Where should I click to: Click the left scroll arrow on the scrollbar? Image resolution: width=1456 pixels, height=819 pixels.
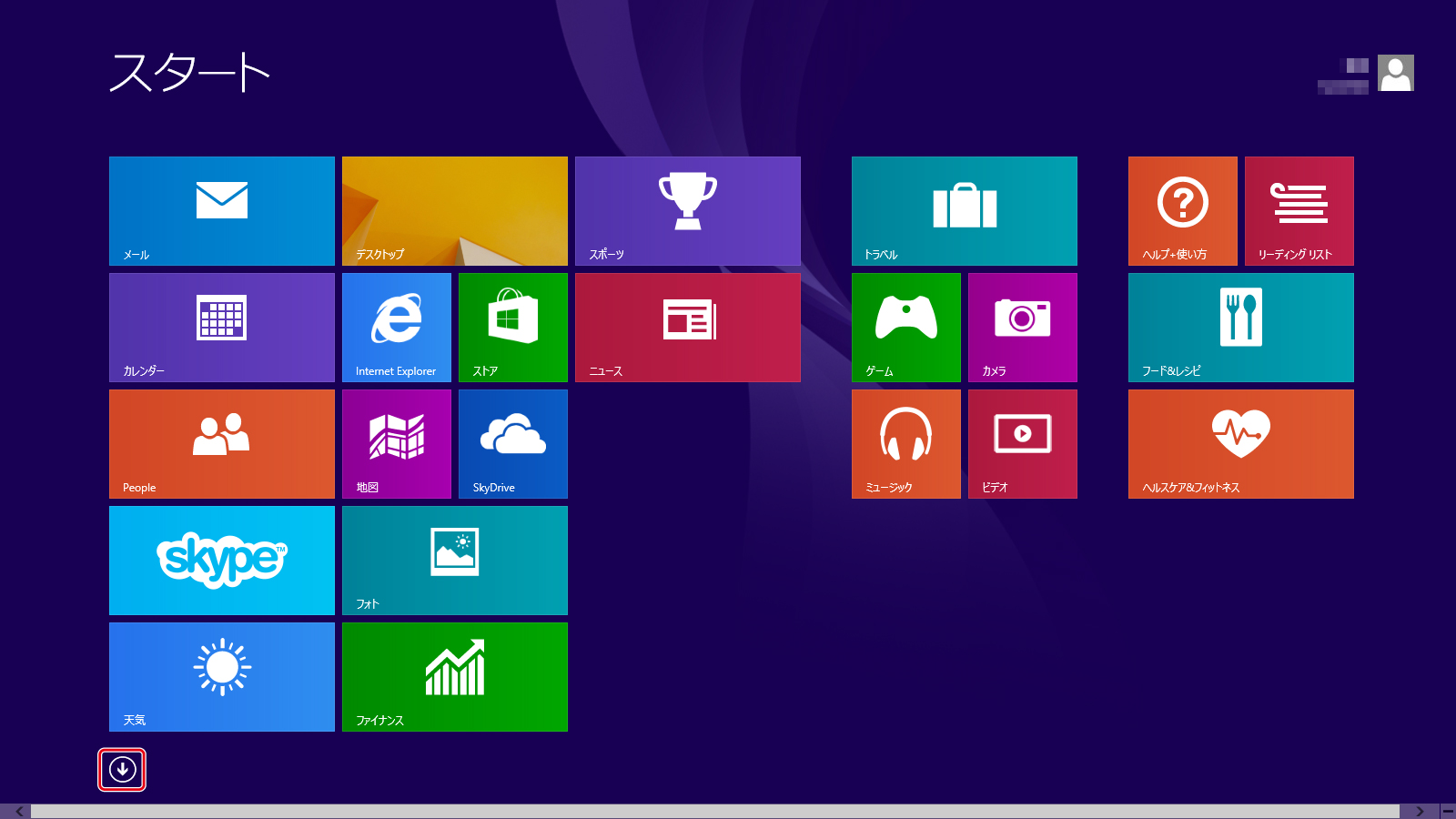(x=19, y=811)
